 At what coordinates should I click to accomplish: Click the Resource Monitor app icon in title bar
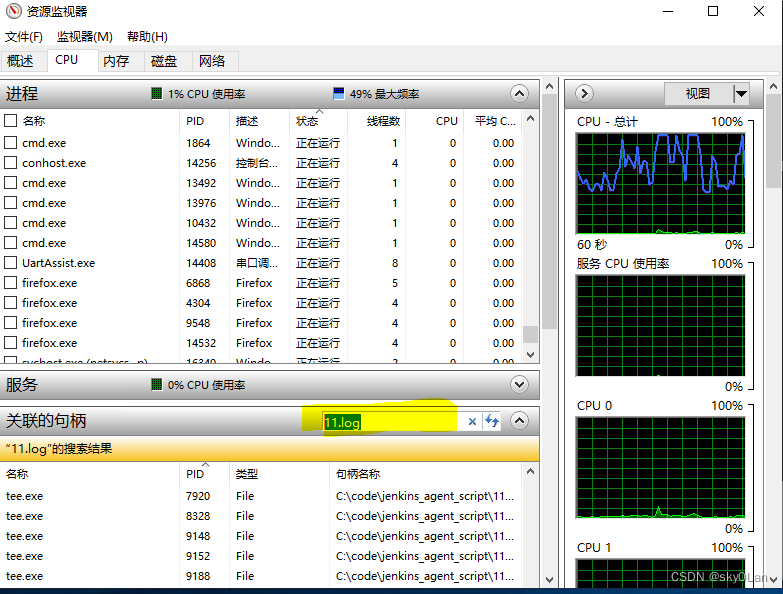13,10
